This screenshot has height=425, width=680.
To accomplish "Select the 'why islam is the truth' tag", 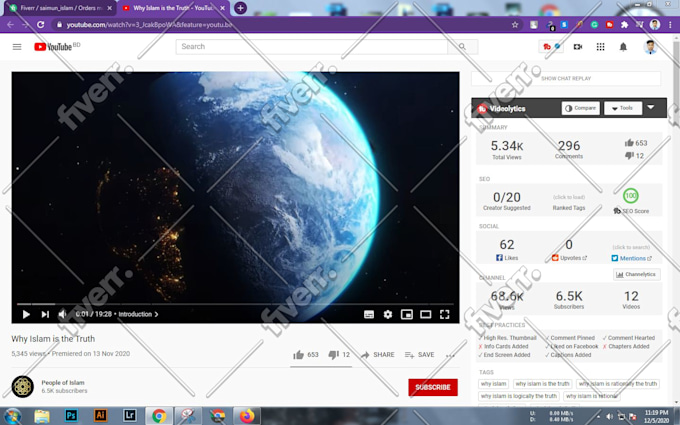I will (x=543, y=384).
